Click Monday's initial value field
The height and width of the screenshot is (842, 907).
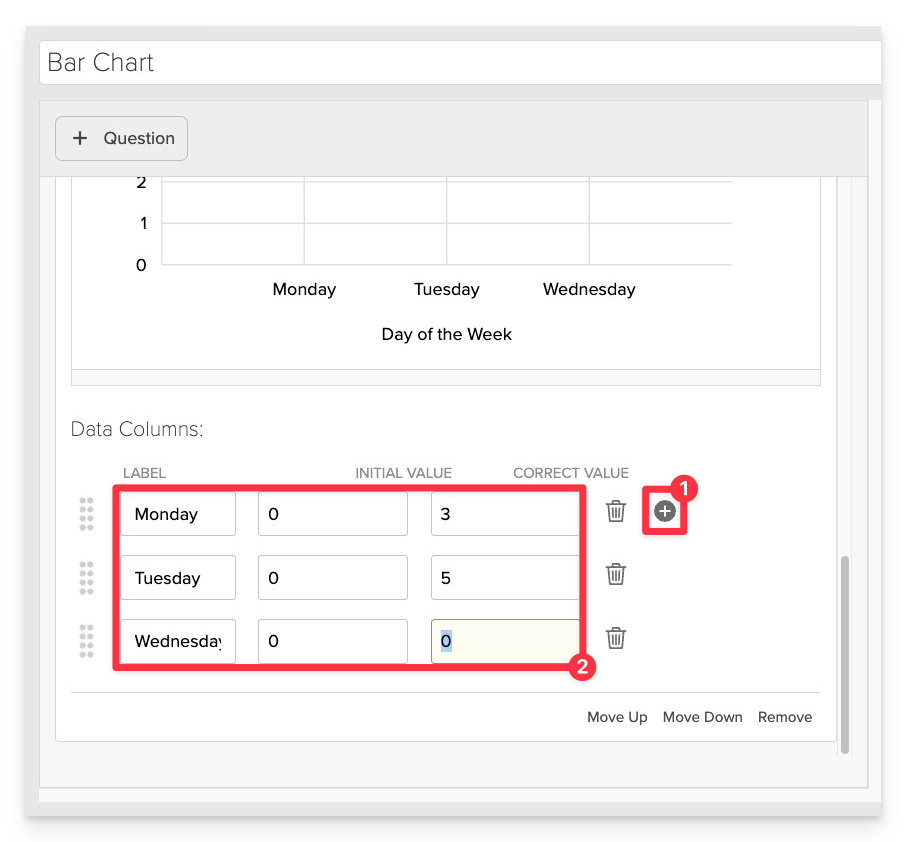(333, 514)
